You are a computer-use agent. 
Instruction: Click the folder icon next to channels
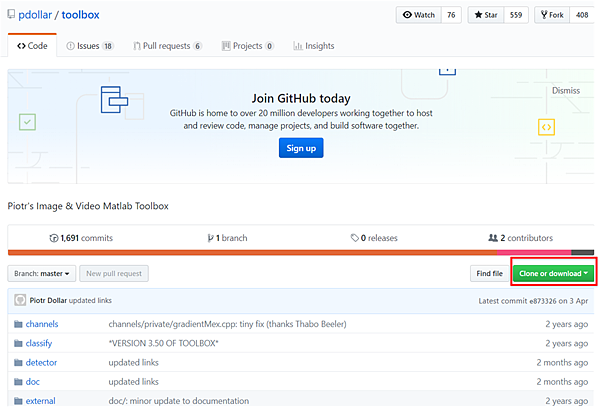(x=17, y=324)
